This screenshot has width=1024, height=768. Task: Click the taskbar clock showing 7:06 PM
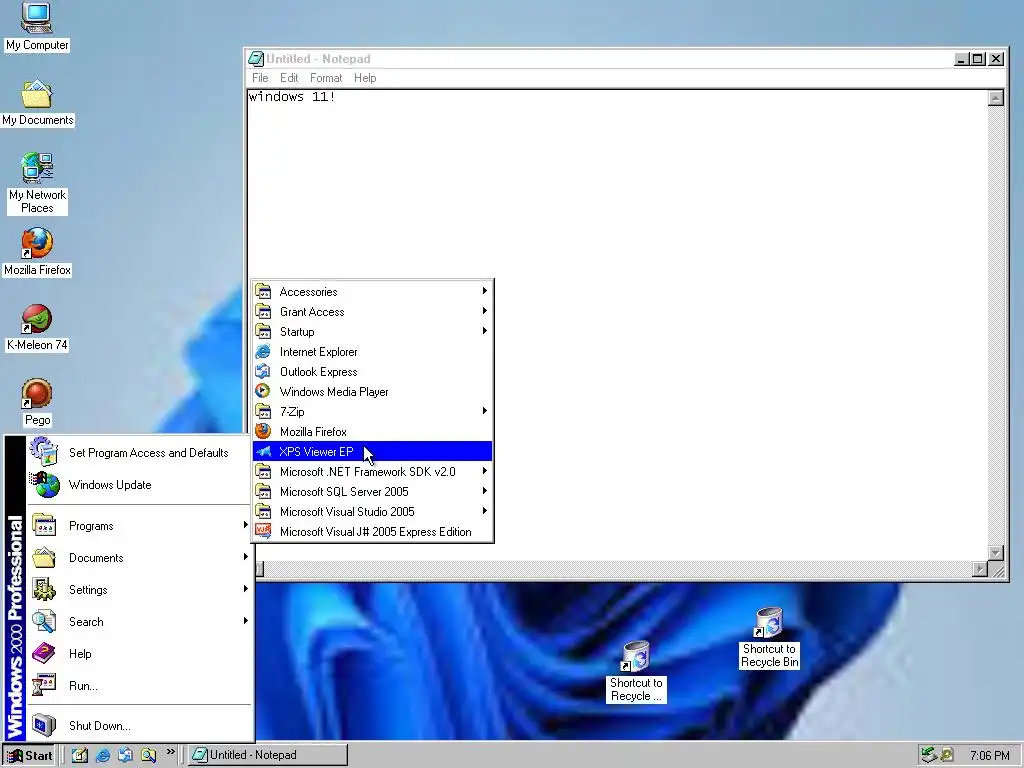tap(989, 756)
